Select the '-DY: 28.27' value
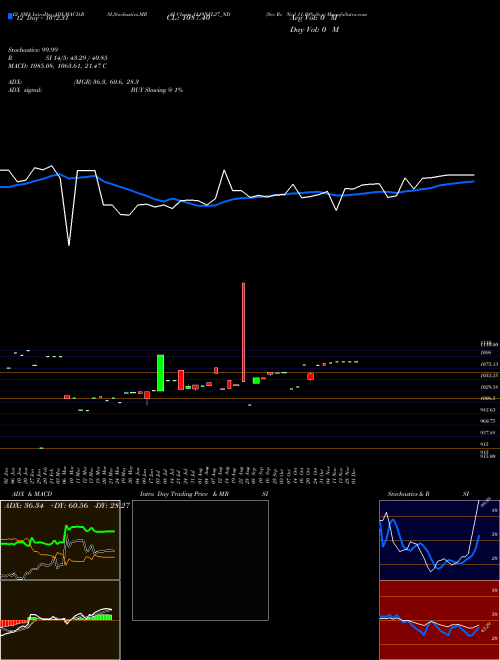500x660 pixels. click(112, 505)
